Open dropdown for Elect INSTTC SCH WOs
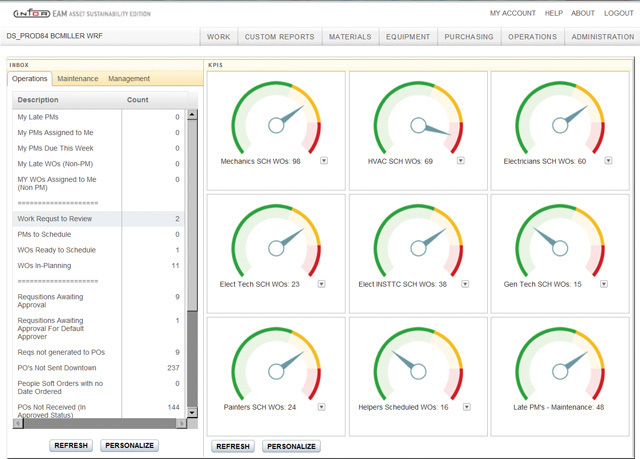The image size is (640, 459). [x=461, y=284]
